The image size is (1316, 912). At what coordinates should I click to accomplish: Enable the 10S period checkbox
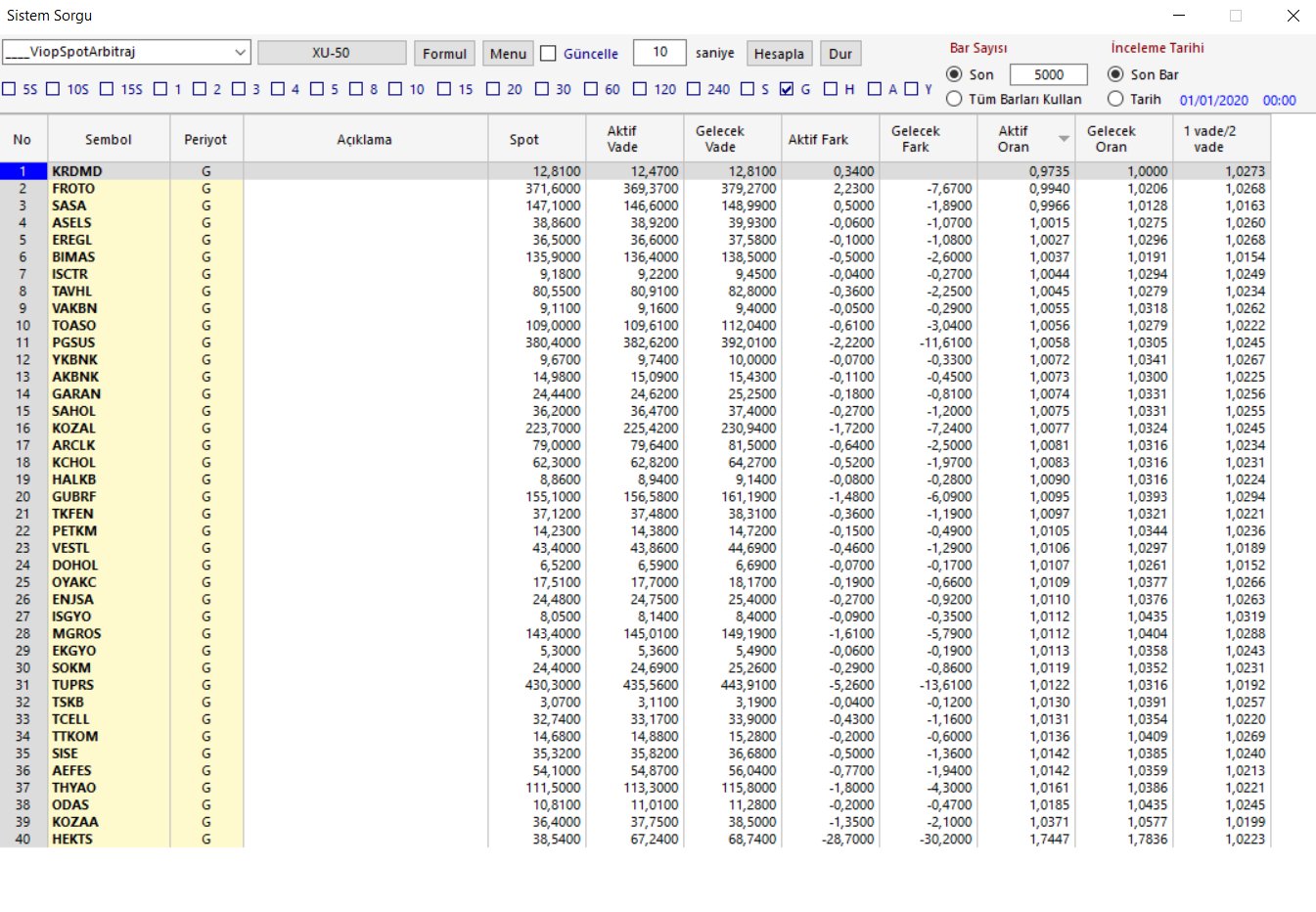(x=54, y=89)
